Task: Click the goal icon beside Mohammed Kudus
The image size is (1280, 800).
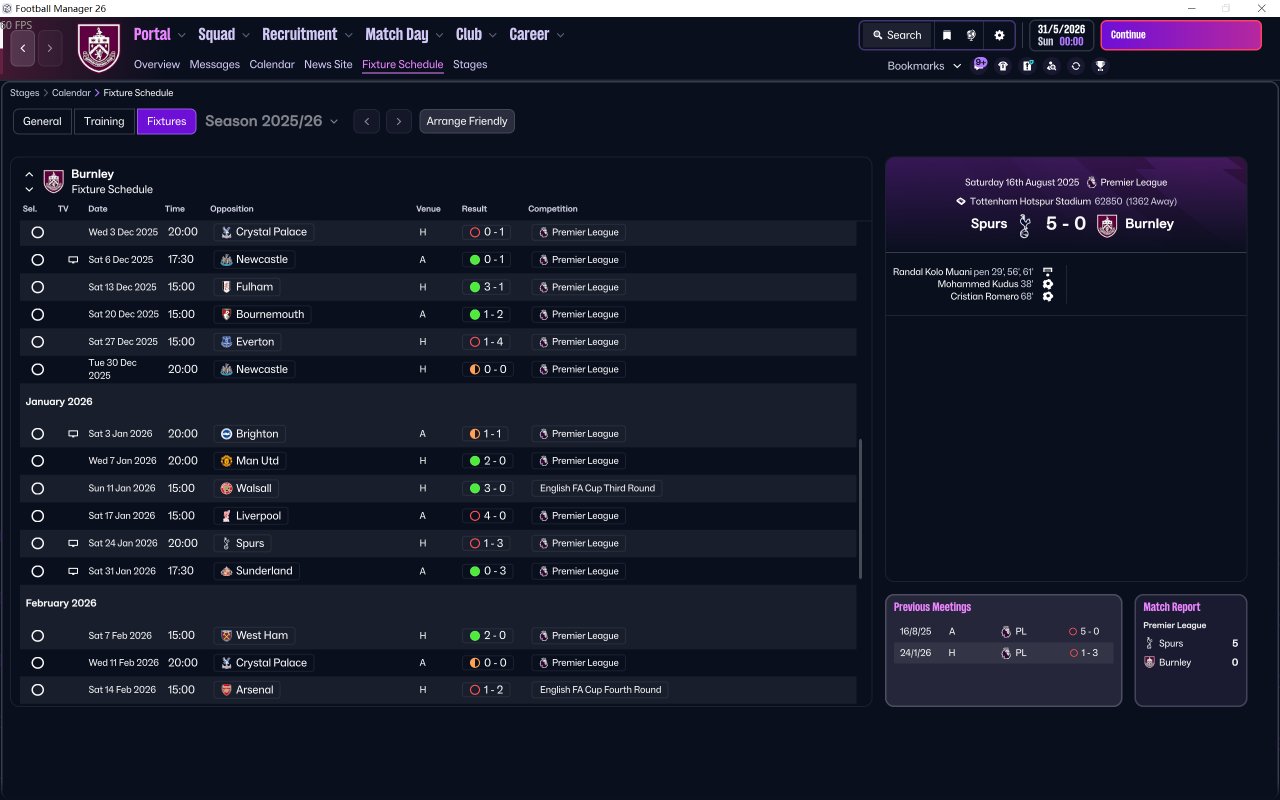Action: 1047,284
